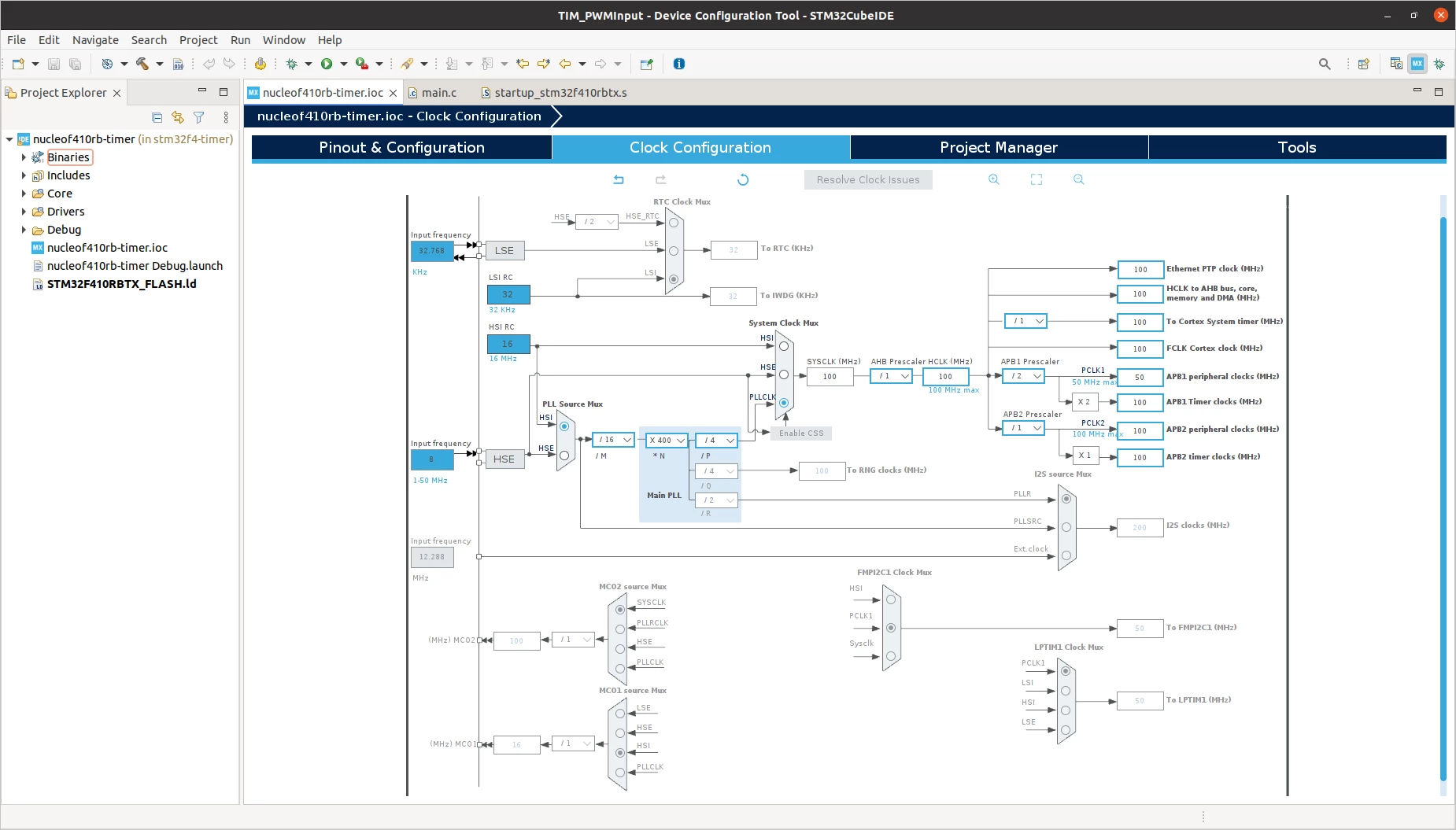Select HSE in System Clock Mux
The image size is (1456, 830).
[784, 374]
